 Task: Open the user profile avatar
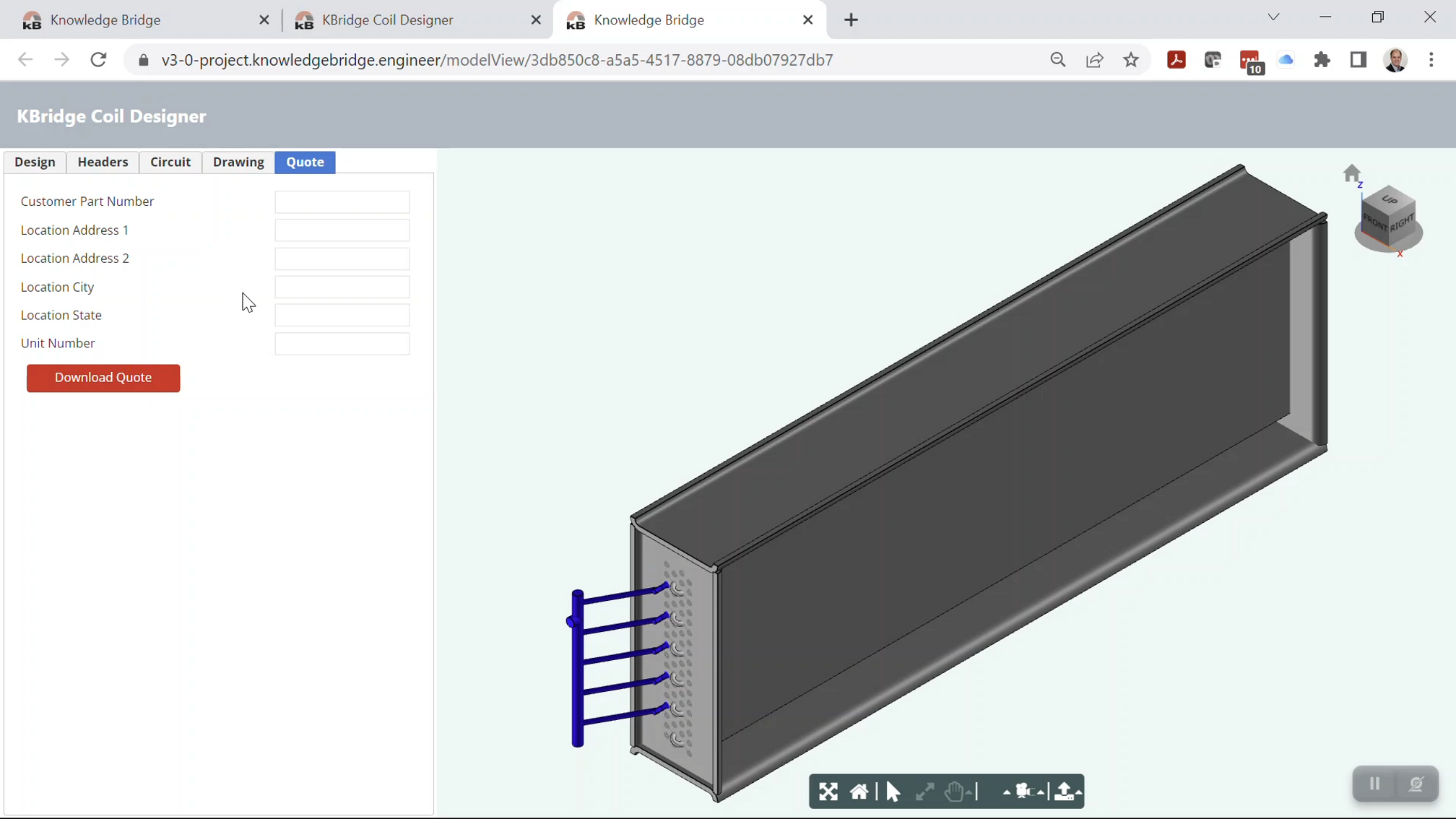click(x=1395, y=60)
